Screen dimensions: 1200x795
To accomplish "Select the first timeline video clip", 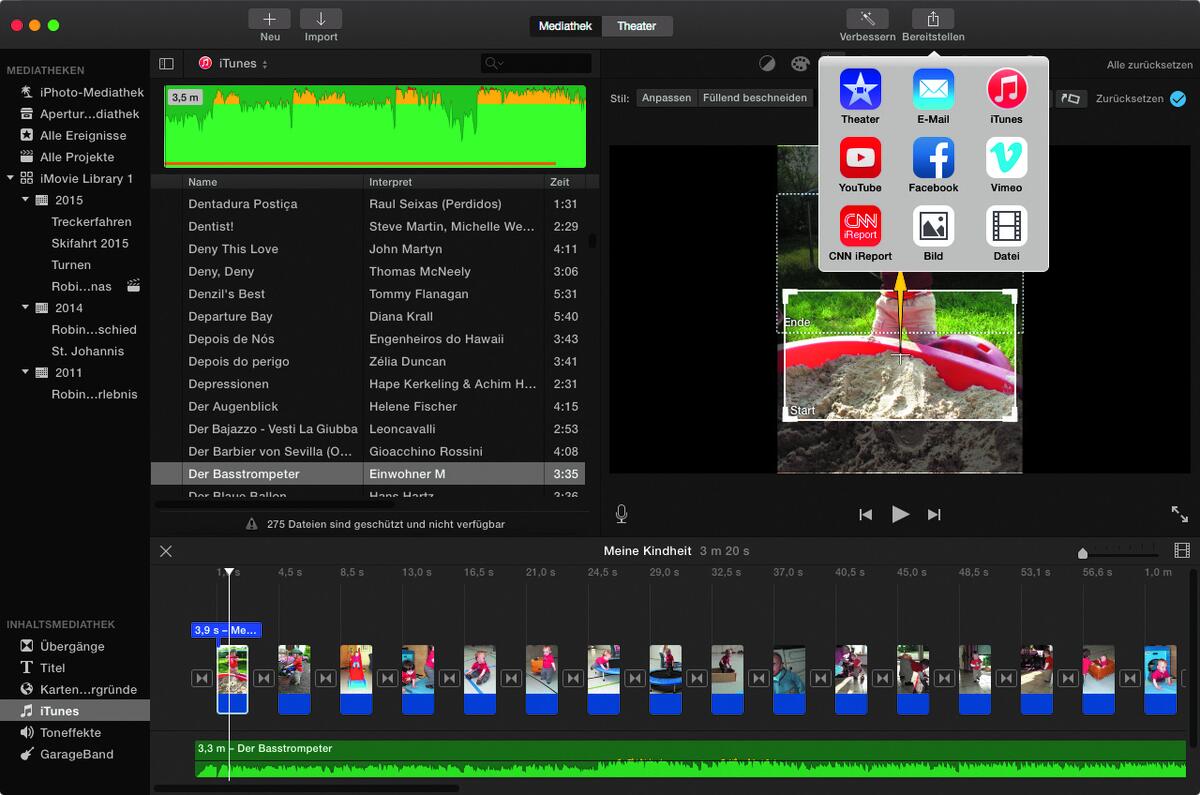I will [x=232, y=679].
